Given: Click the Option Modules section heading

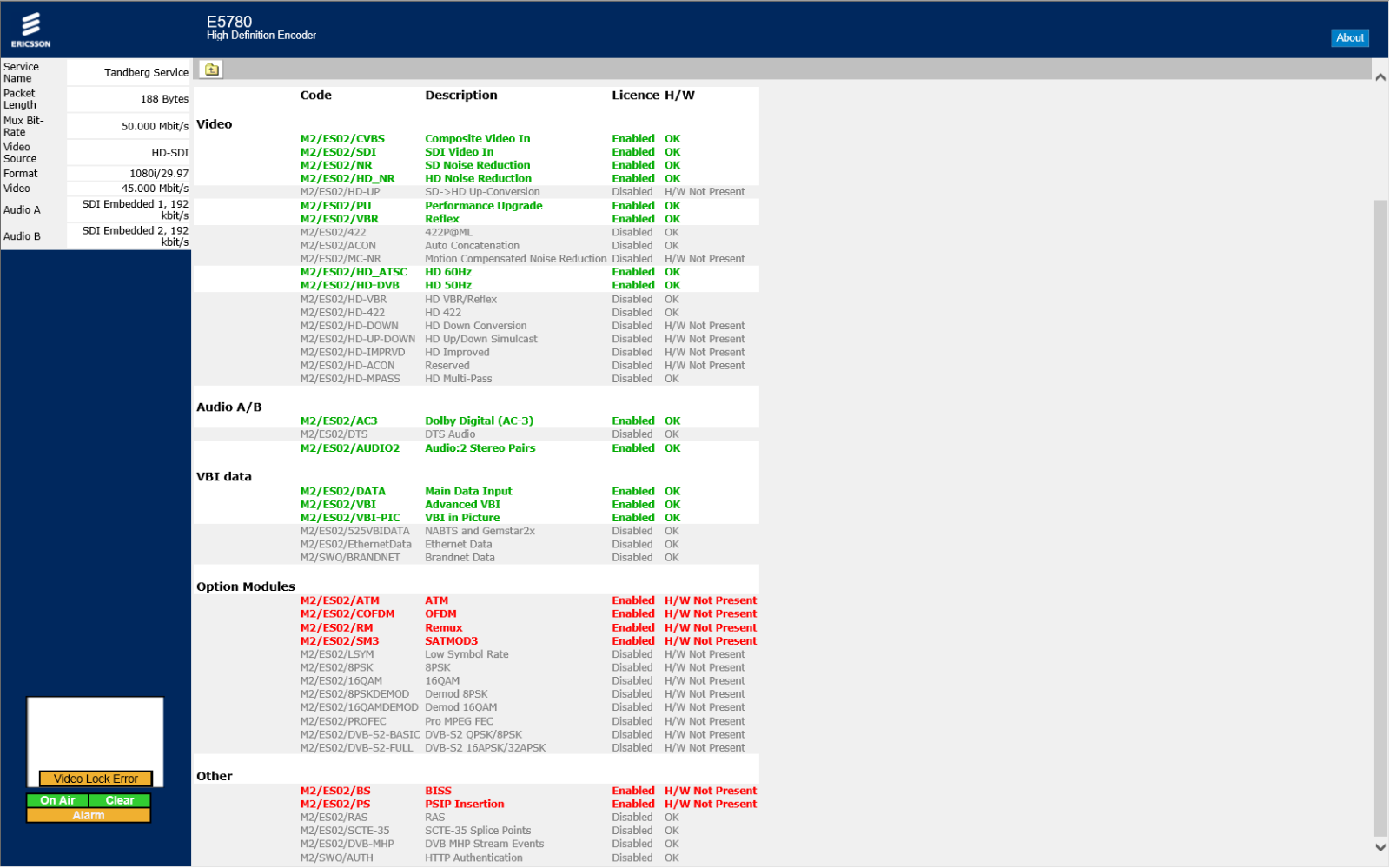Looking at the screenshot, I should click(x=245, y=586).
